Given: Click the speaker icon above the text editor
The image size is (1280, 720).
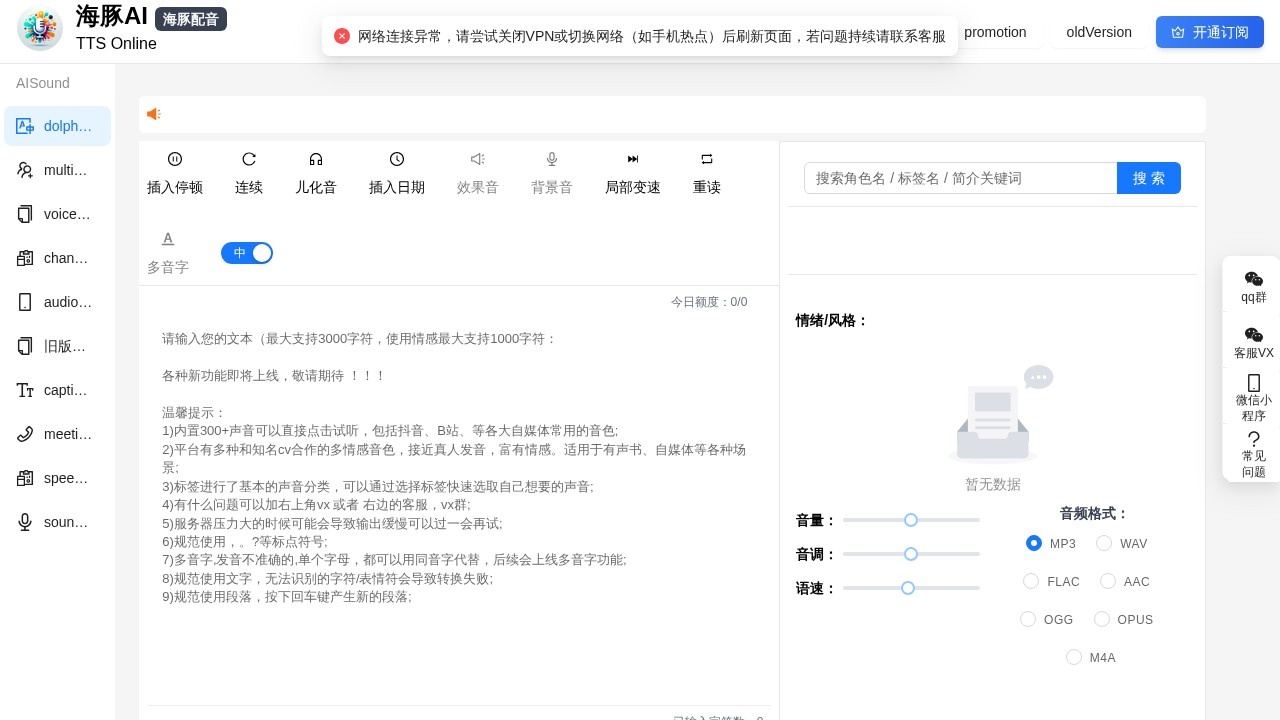Looking at the screenshot, I should 154,114.
